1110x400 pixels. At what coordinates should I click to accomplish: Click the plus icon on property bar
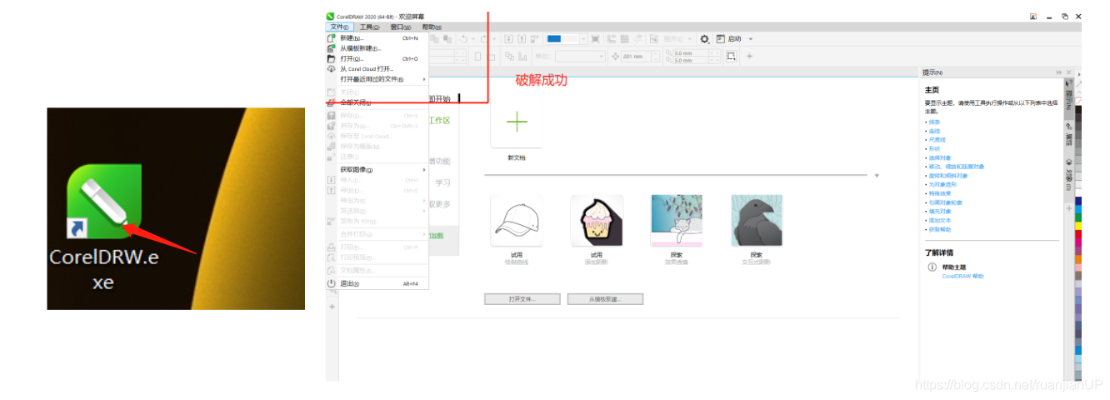tap(750, 56)
